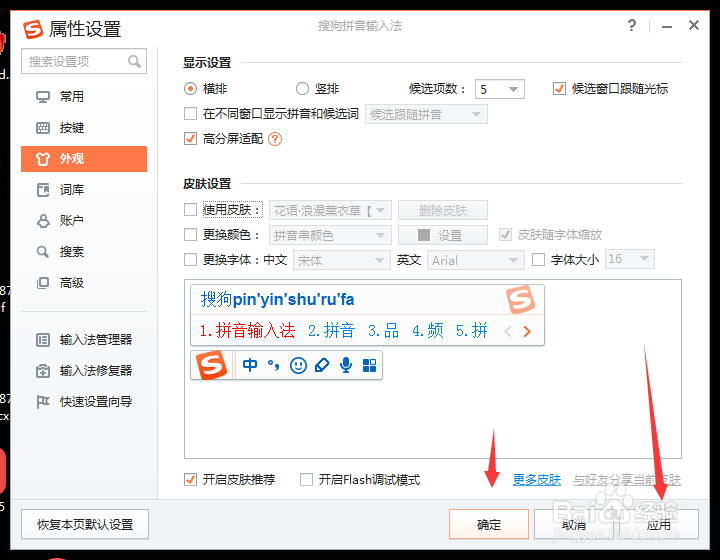
Task: Open the help question mark in title bar
Action: point(632,25)
